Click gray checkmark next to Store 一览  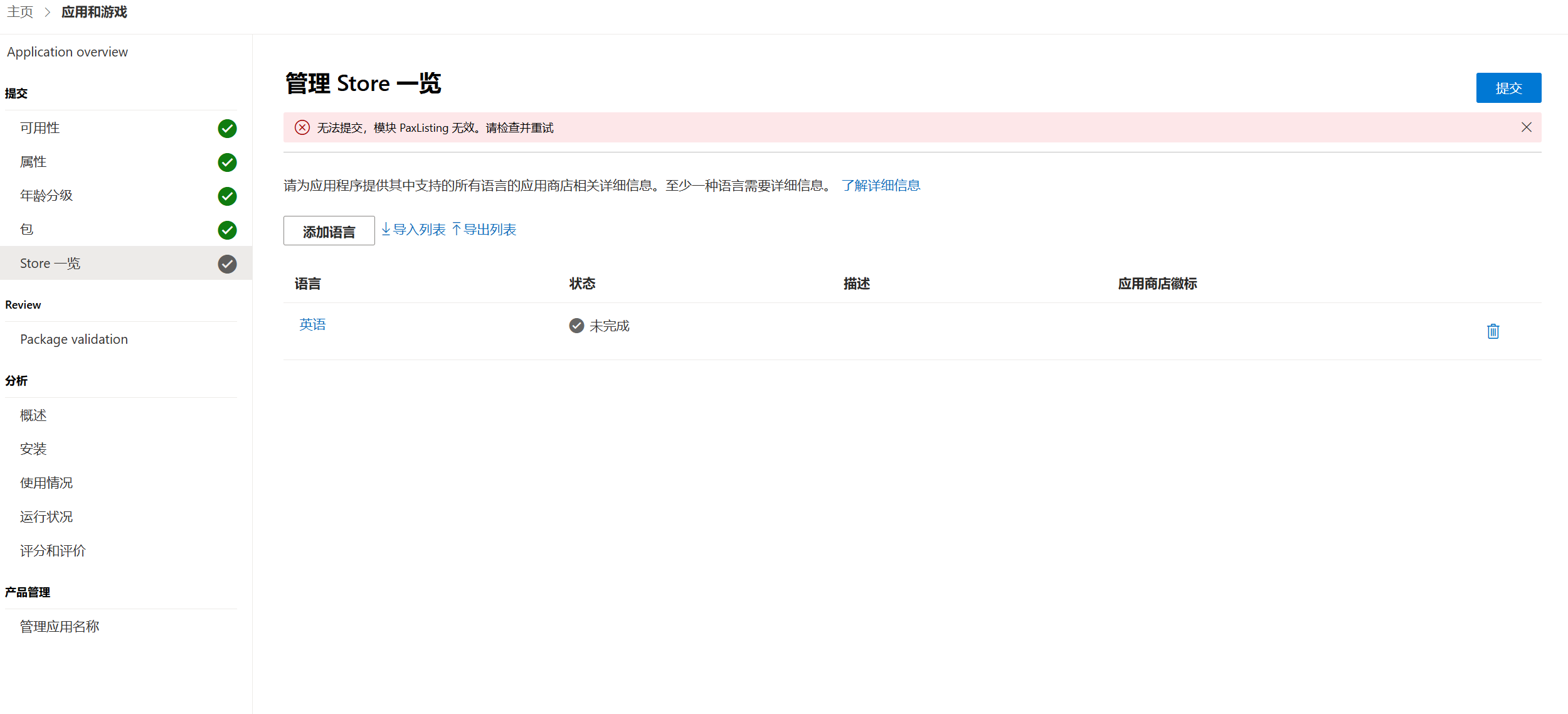227,264
